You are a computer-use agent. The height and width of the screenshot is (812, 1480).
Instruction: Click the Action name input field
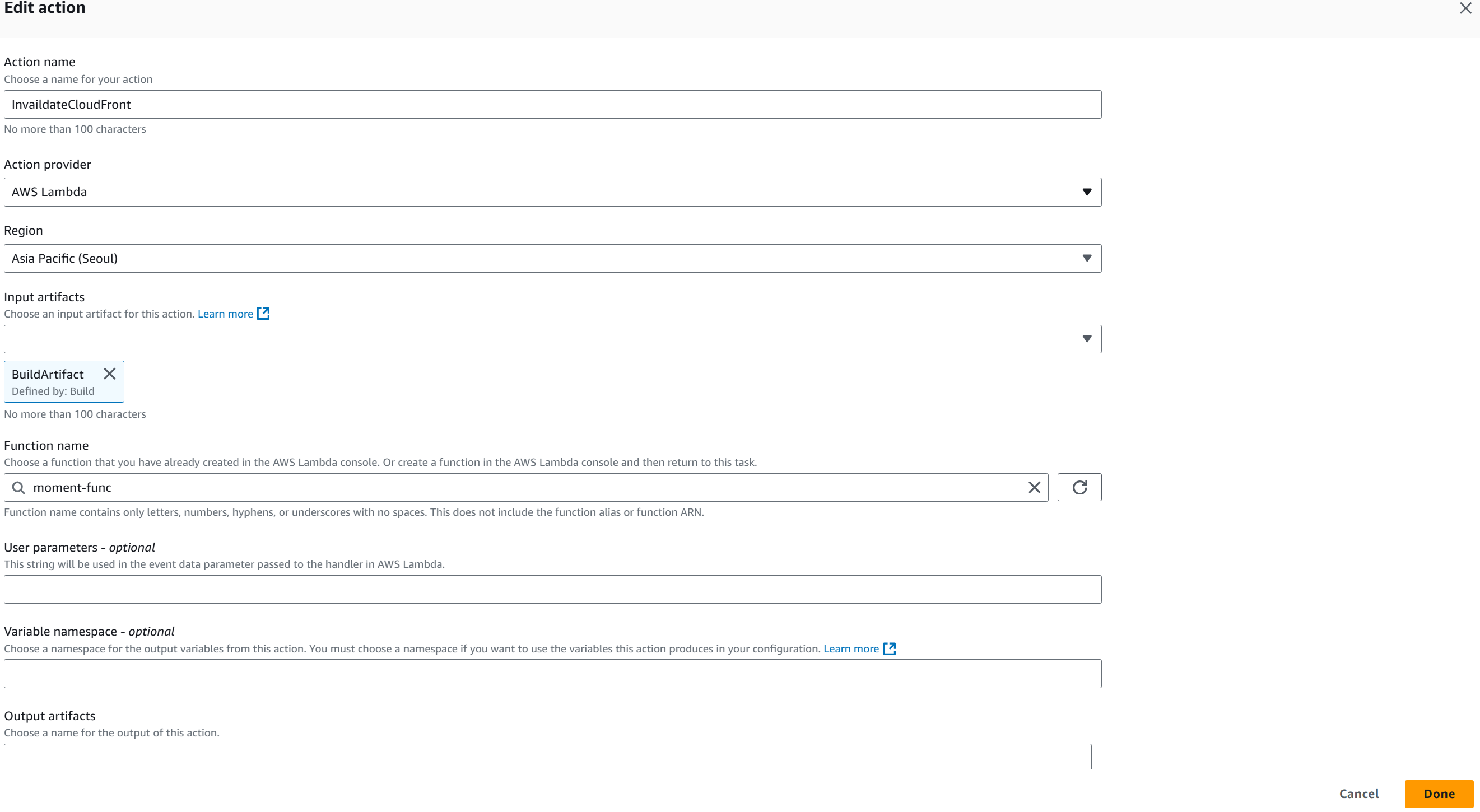click(x=553, y=105)
